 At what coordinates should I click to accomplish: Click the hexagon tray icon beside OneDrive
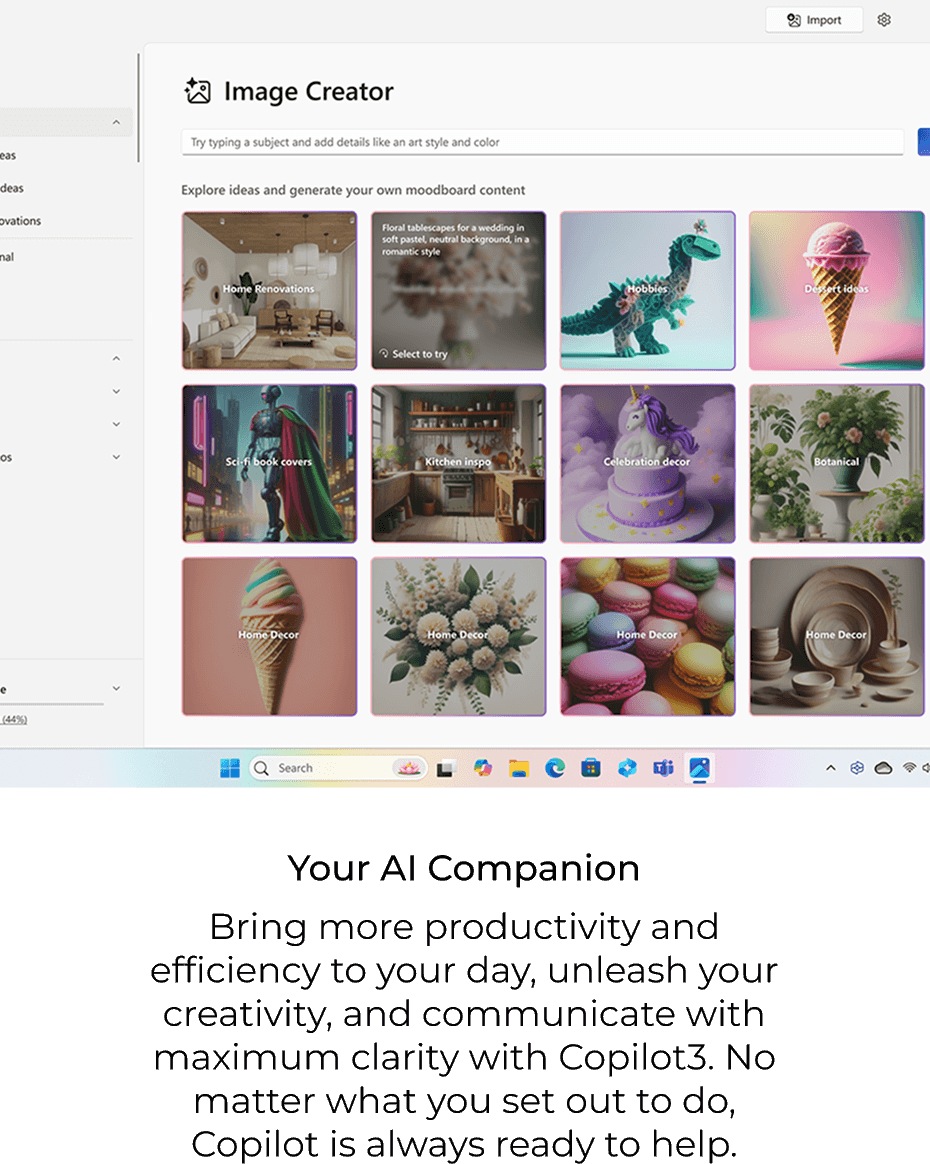[x=857, y=768]
